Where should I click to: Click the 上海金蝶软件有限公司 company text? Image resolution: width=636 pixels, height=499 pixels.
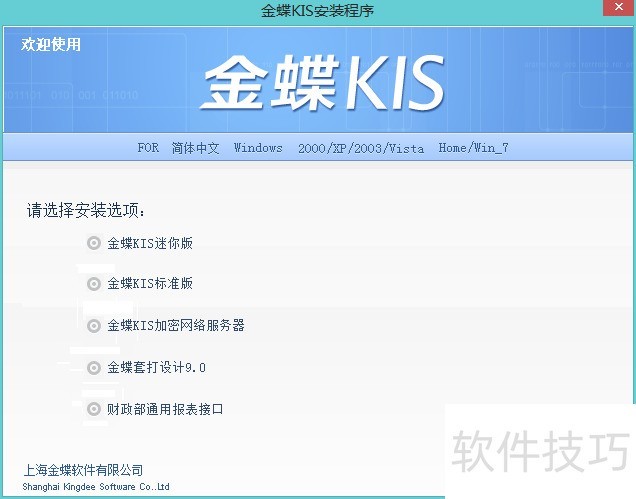pyautogui.click(x=83, y=470)
